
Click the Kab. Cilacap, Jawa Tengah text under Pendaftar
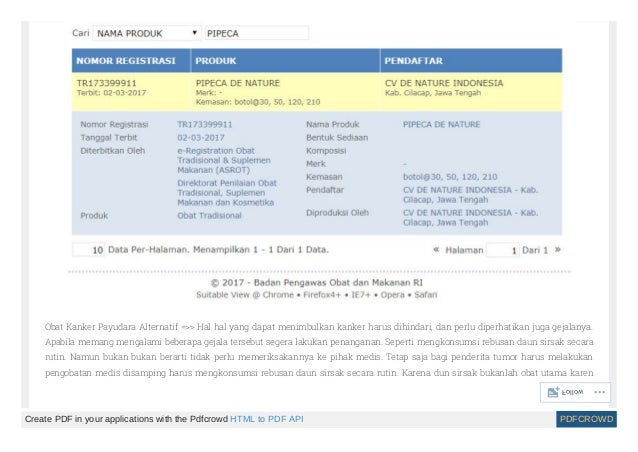(x=433, y=93)
